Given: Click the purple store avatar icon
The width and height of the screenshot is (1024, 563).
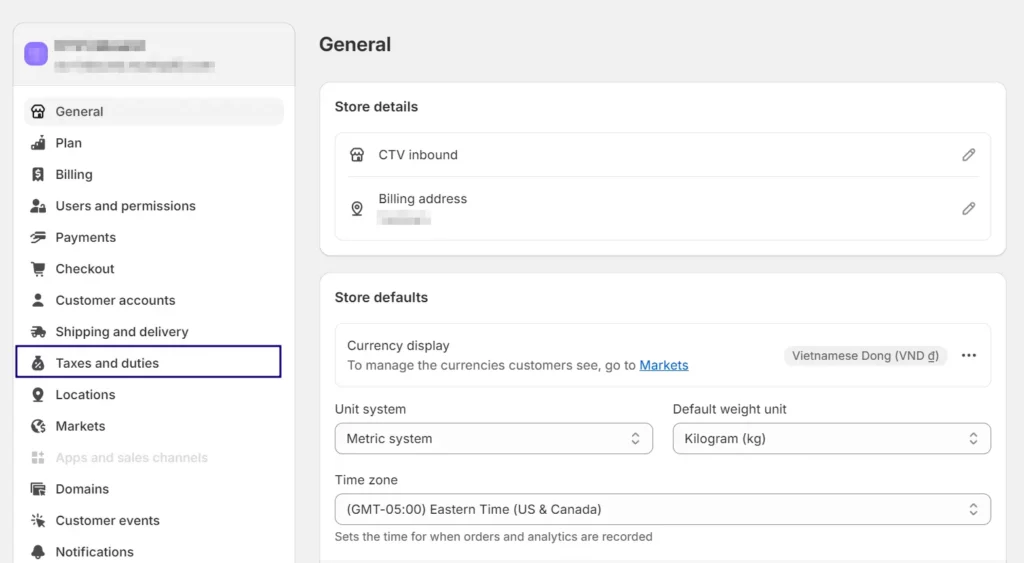Looking at the screenshot, I should (36, 54).
